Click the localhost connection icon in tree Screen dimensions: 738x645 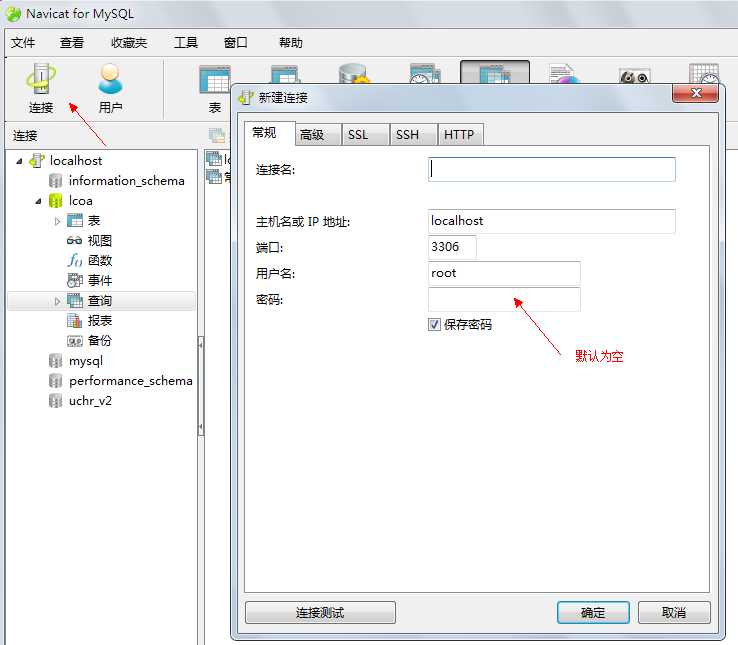point(37,161)
